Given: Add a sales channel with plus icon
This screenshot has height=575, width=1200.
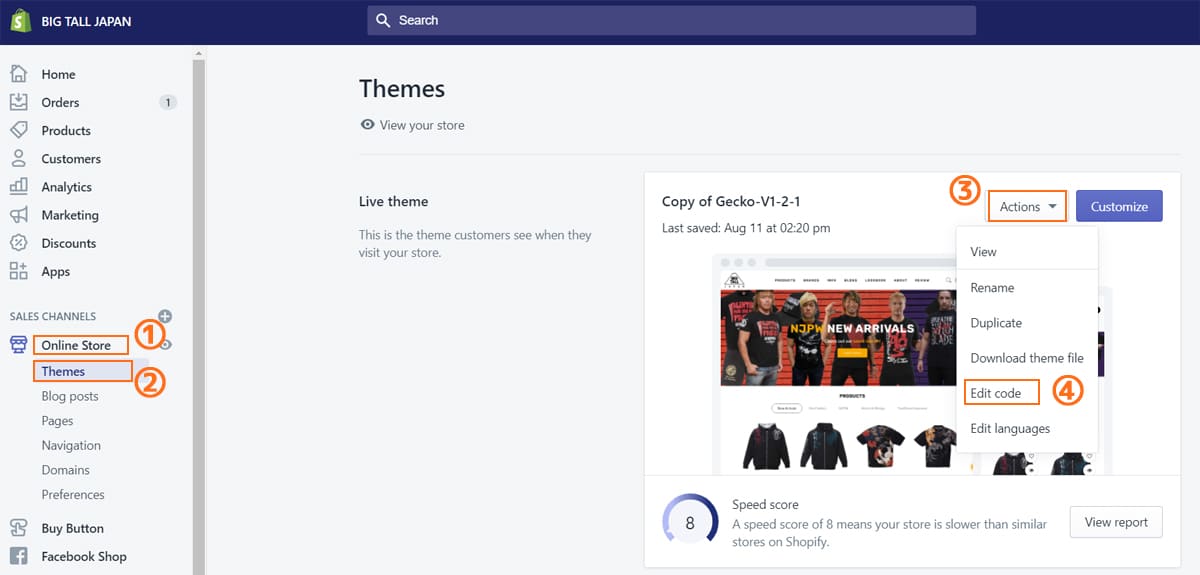Looking at the screenshot, I should click(x=165, y=316).
